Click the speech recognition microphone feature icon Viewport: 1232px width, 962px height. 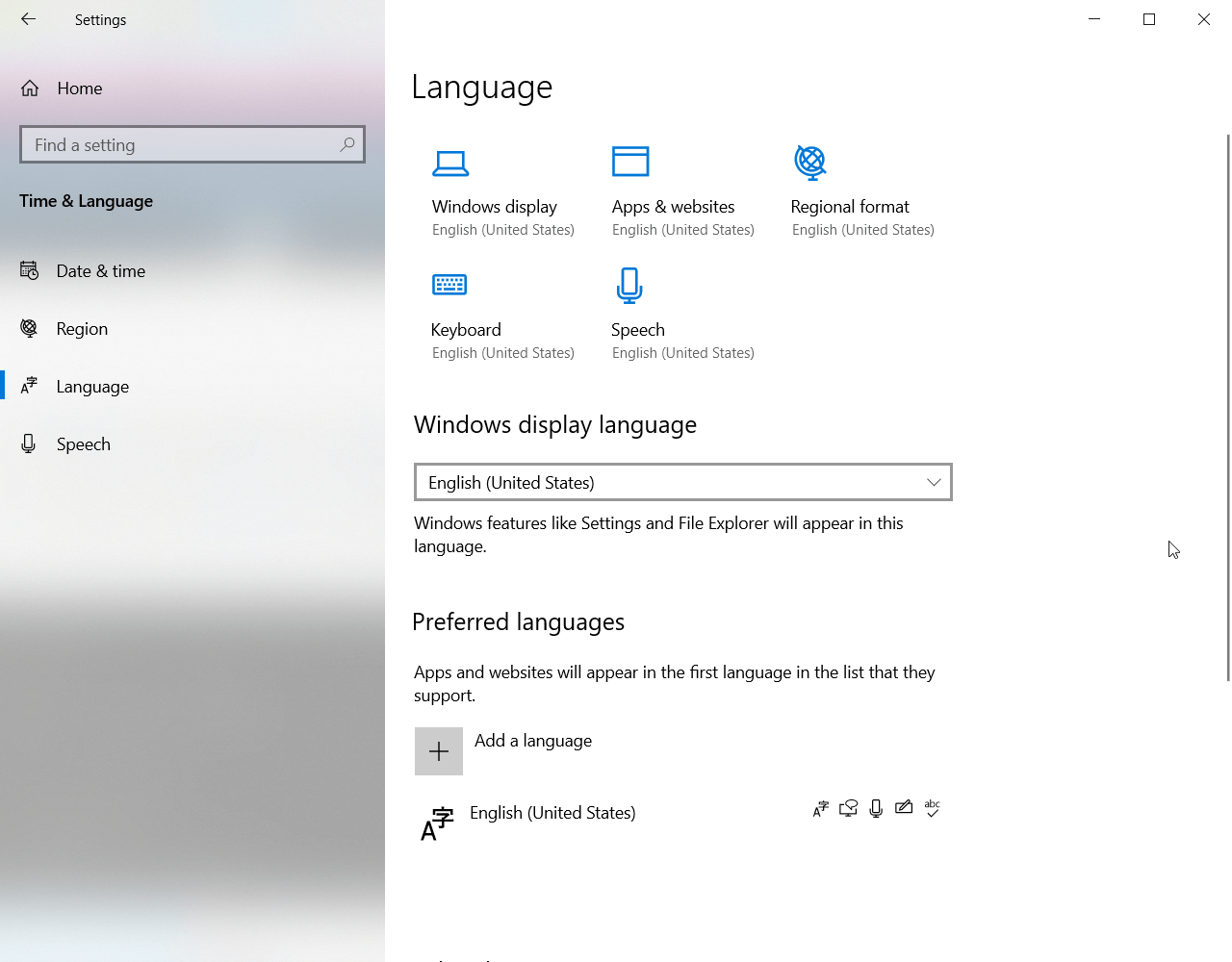[876, 809]
